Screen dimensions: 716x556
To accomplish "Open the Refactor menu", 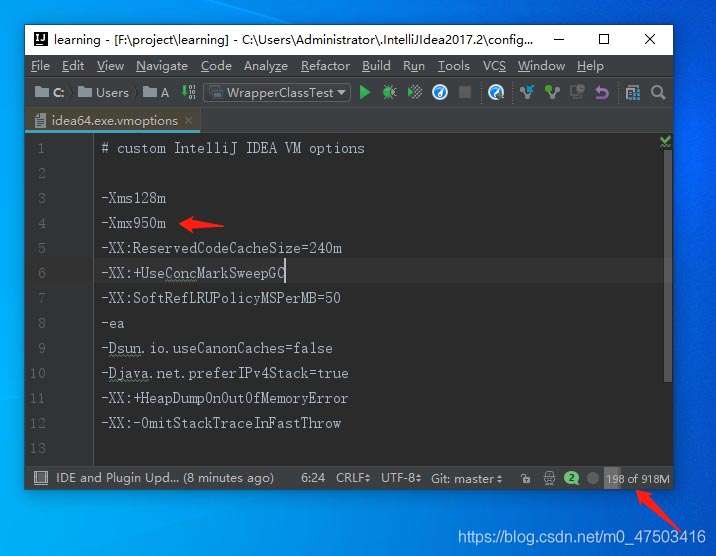I will pos(325,66).
